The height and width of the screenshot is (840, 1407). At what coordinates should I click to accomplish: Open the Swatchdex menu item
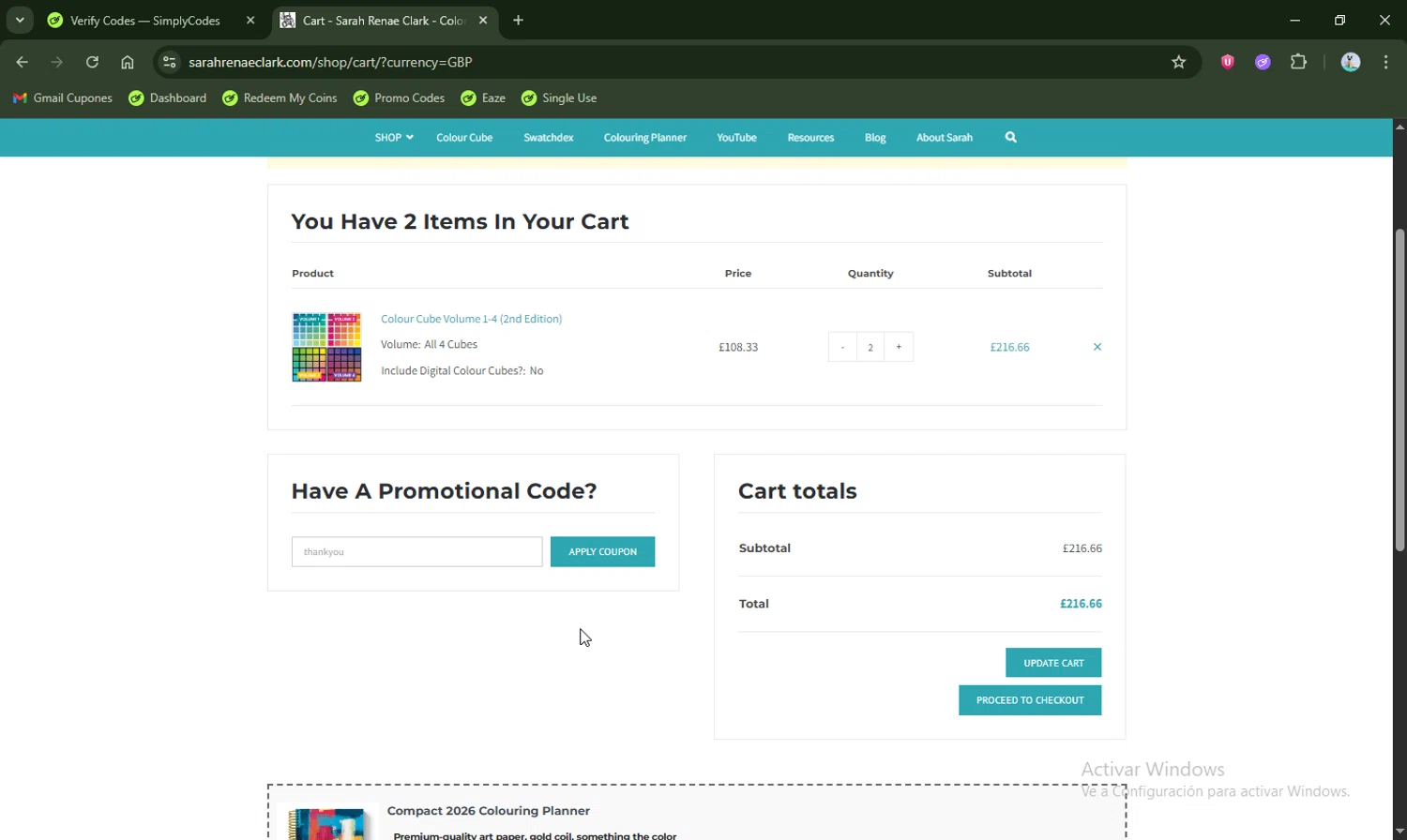tap(549, 137)
